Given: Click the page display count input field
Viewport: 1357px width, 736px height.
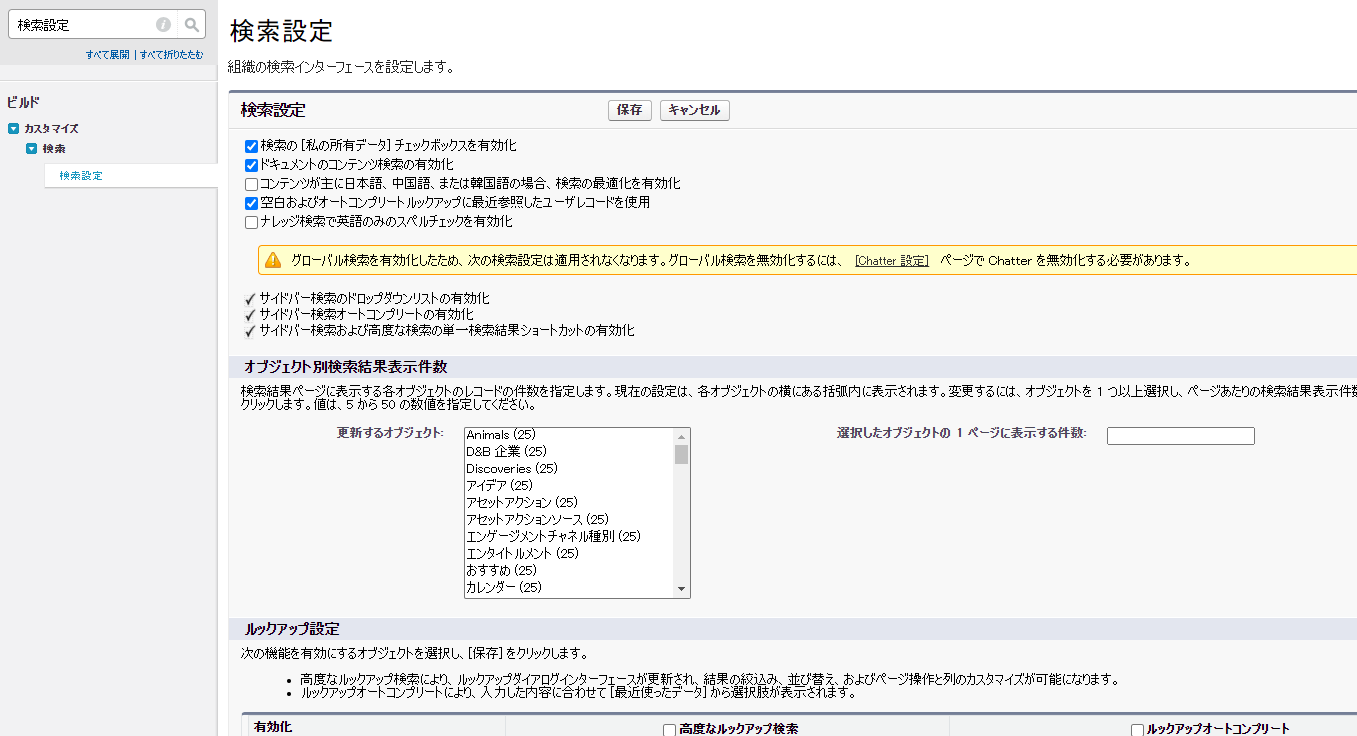Looking at the screenshot, I should tap(1181, 435).
